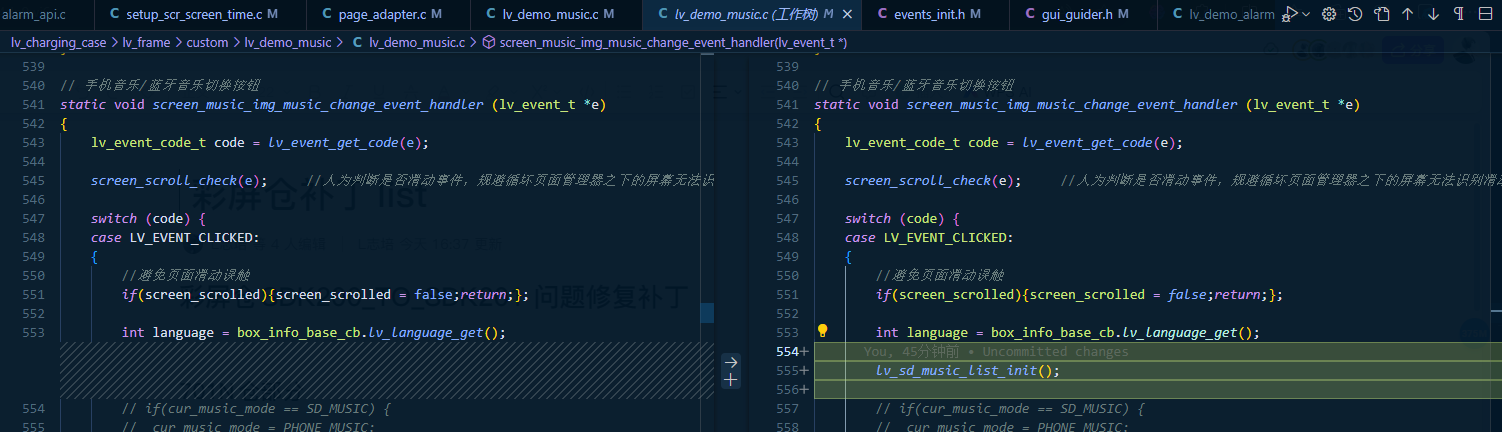The image size is (1502, 432).
Task: Stage the change with the plus icon
Action: (x=731, y=380)
